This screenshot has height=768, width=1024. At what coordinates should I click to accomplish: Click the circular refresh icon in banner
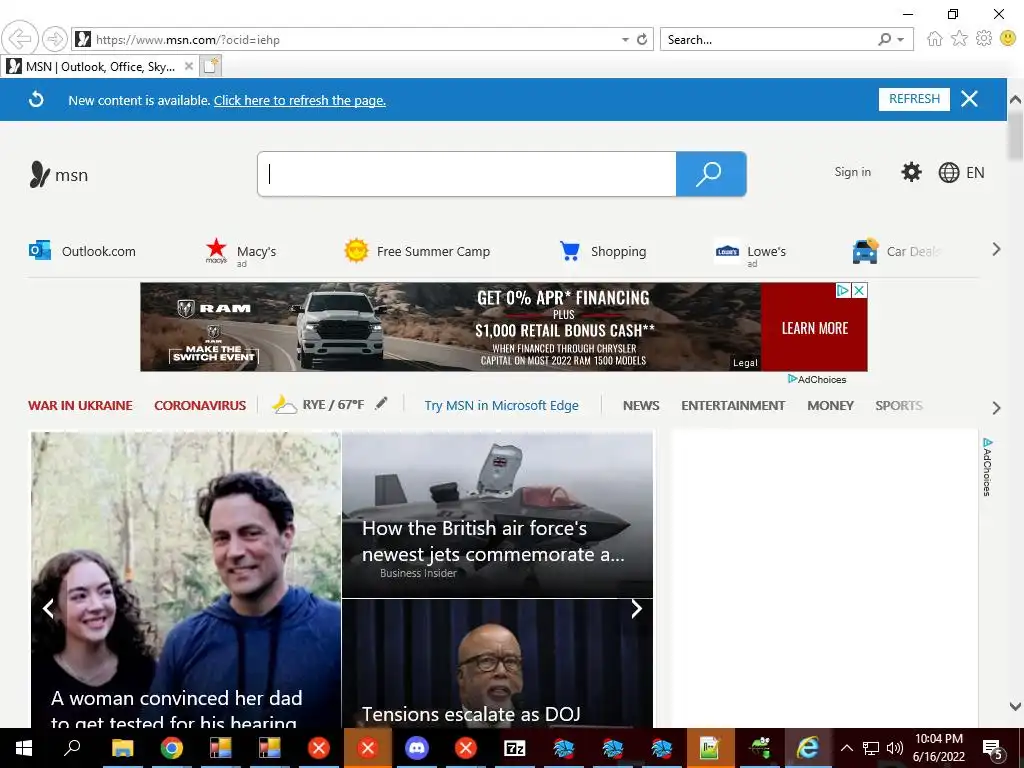click(37, 99)
